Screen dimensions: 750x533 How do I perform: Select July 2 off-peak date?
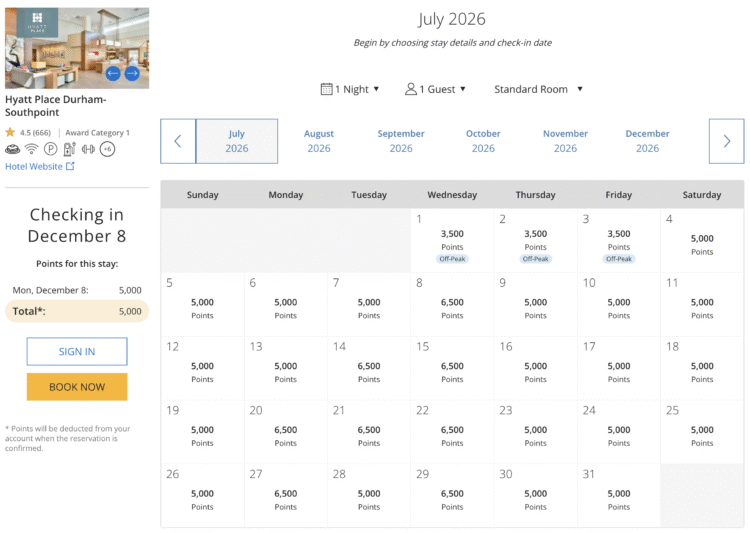click(x=536, y=241)
